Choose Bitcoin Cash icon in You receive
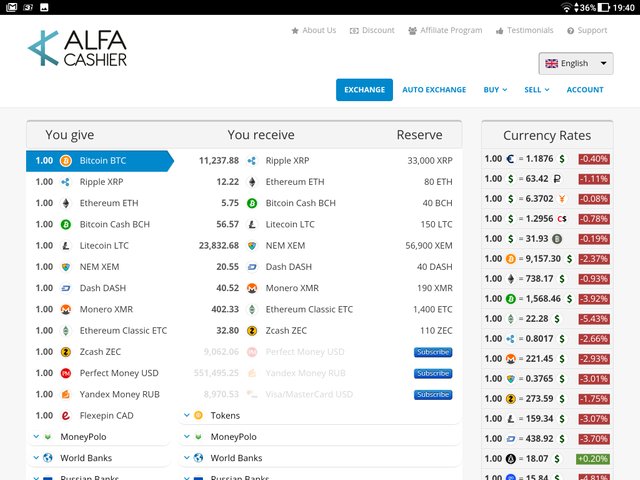 (252, 203)
